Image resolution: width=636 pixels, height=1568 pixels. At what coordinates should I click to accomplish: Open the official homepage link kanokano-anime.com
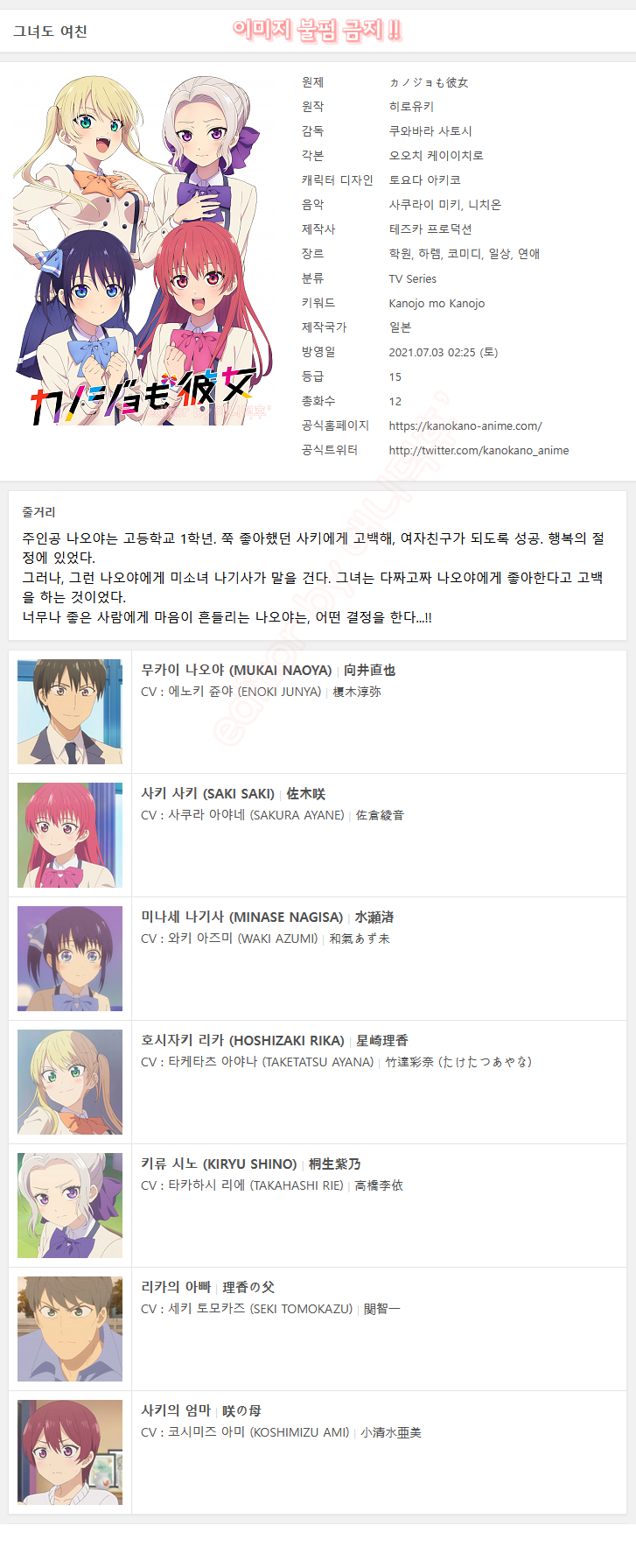pos(465,426)
